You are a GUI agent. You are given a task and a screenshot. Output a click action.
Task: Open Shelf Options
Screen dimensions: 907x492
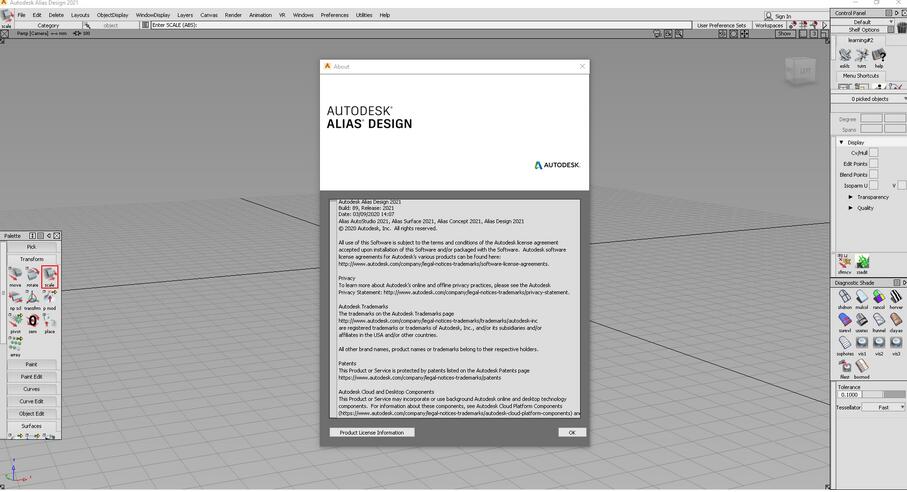pos(864,29)
